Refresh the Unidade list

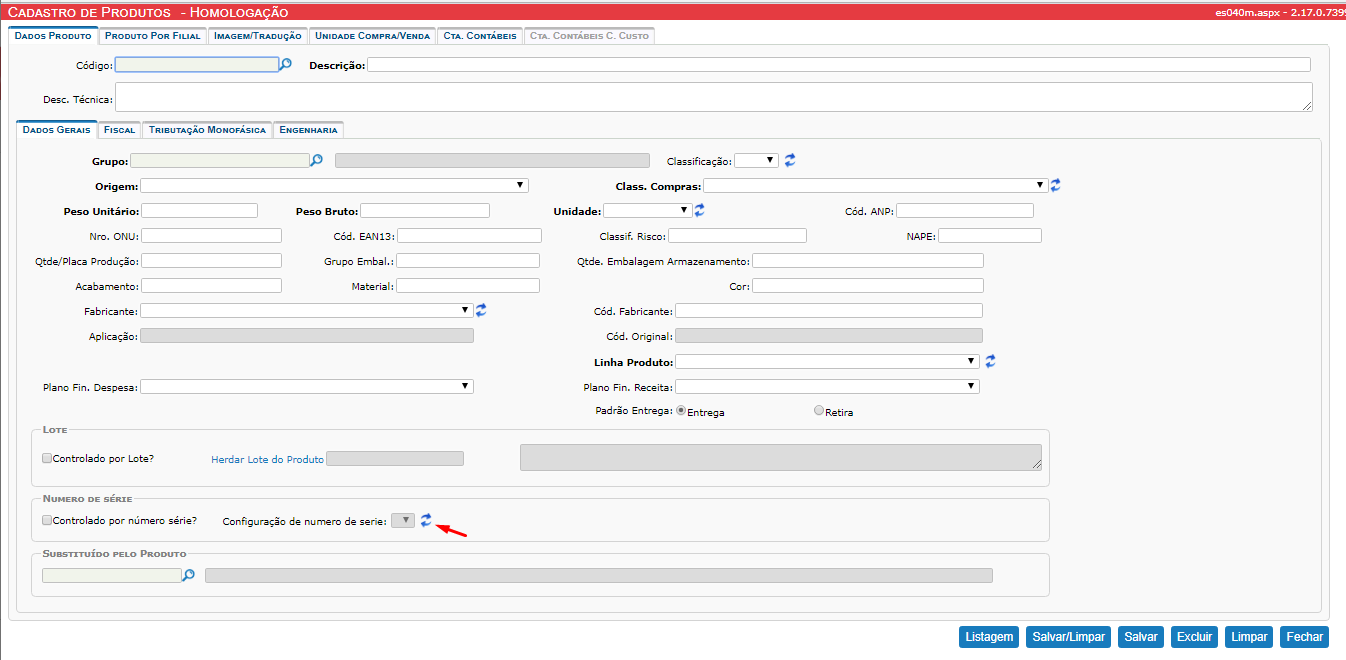point(700,210)
